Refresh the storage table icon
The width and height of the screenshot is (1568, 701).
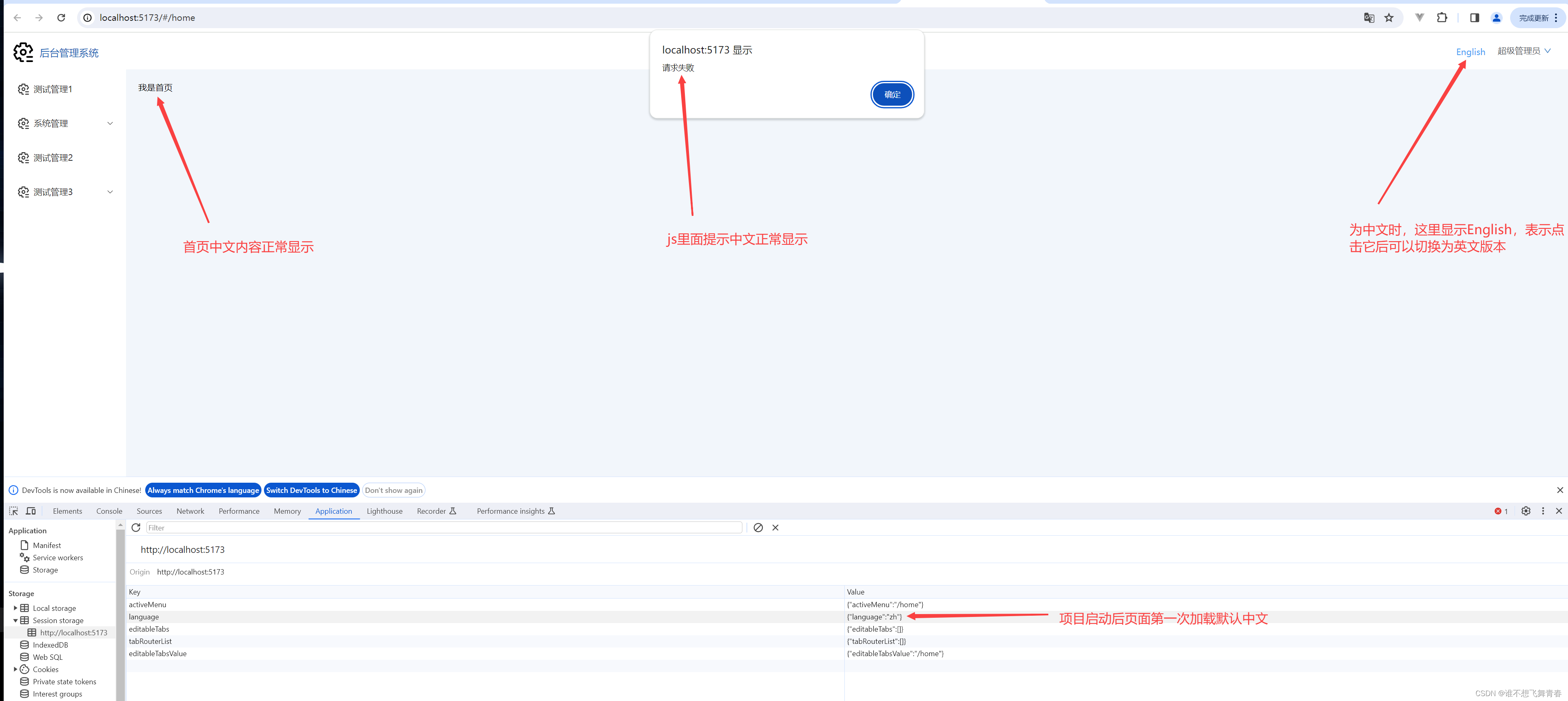point(136,528)
